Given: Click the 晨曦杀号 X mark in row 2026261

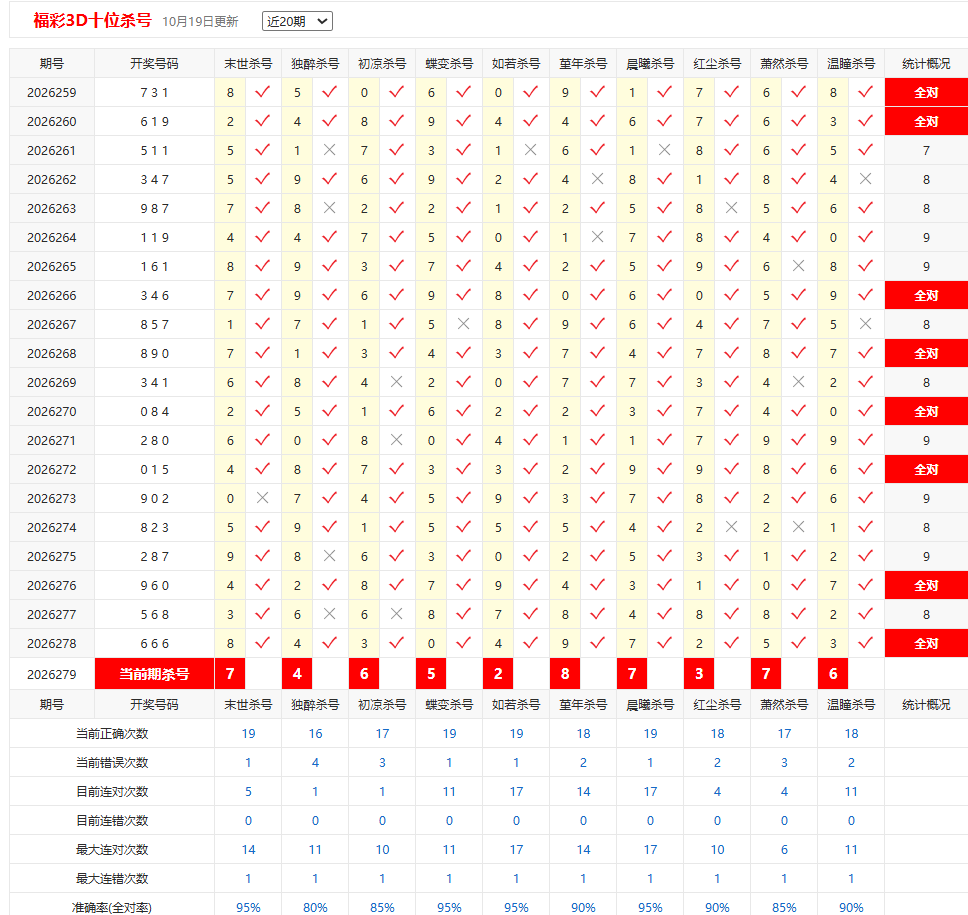Looking at the screenshot, I should pos(664,150).
